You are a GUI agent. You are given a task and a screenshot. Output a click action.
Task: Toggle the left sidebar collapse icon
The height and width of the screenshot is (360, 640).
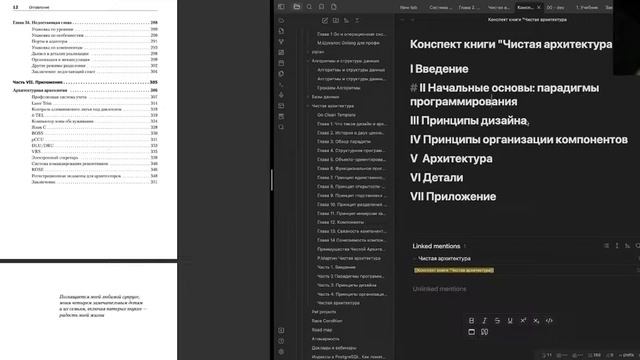pos(281,7)
